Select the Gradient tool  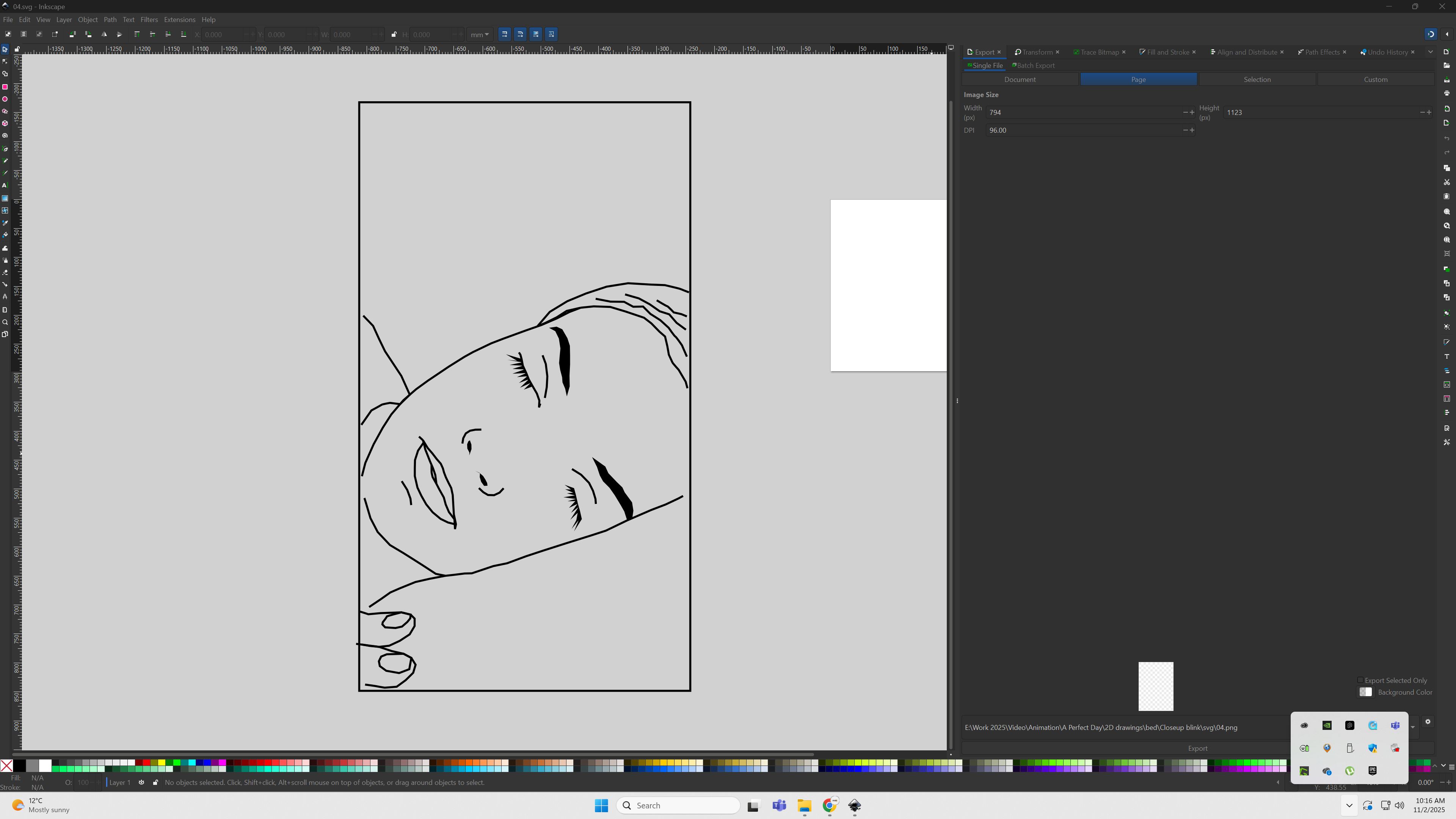click(5, 198)
